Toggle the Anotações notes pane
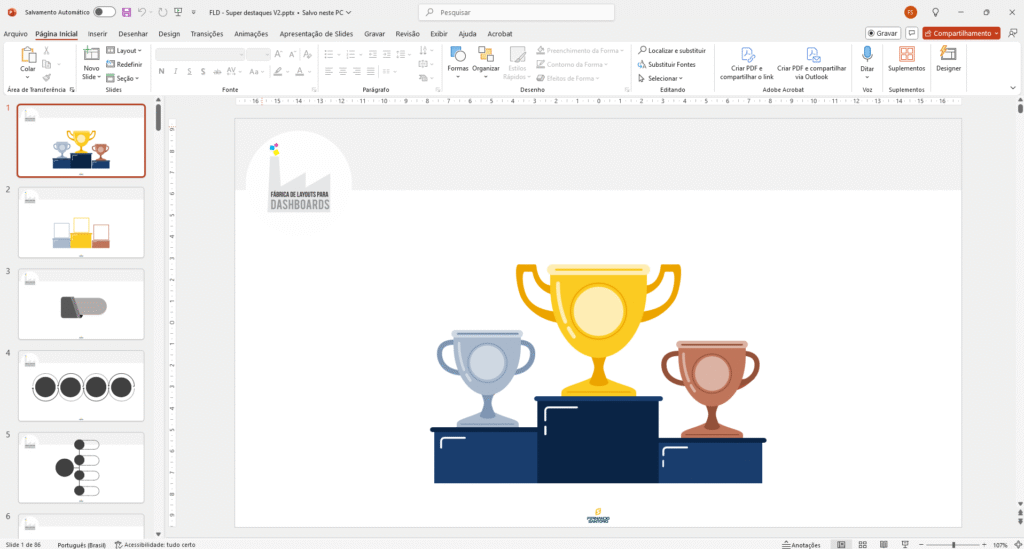The image size is (1024, 549). coord(801,545)
